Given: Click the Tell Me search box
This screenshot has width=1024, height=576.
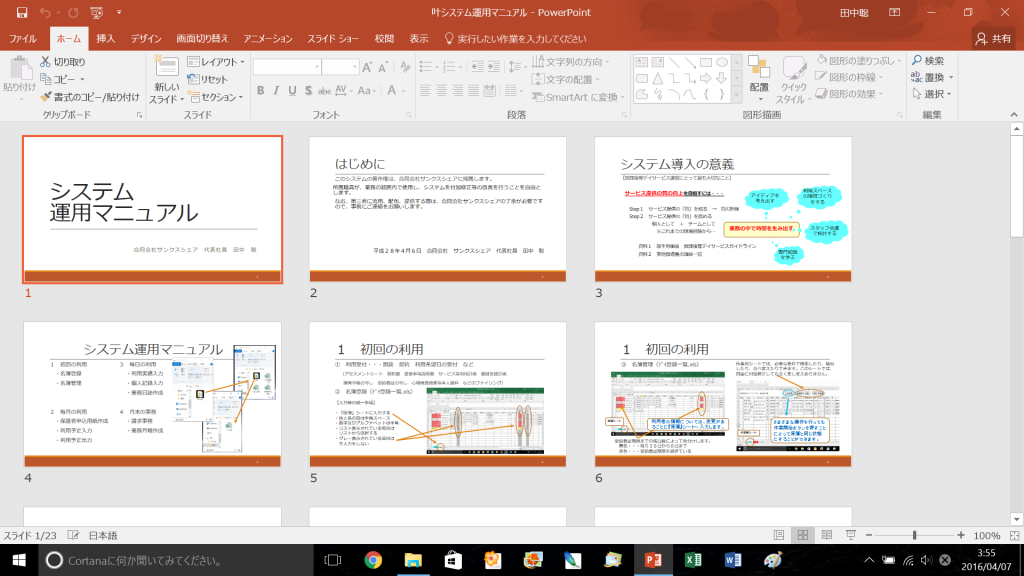Looking at the screenshot, I should click(x=515, y=39).
